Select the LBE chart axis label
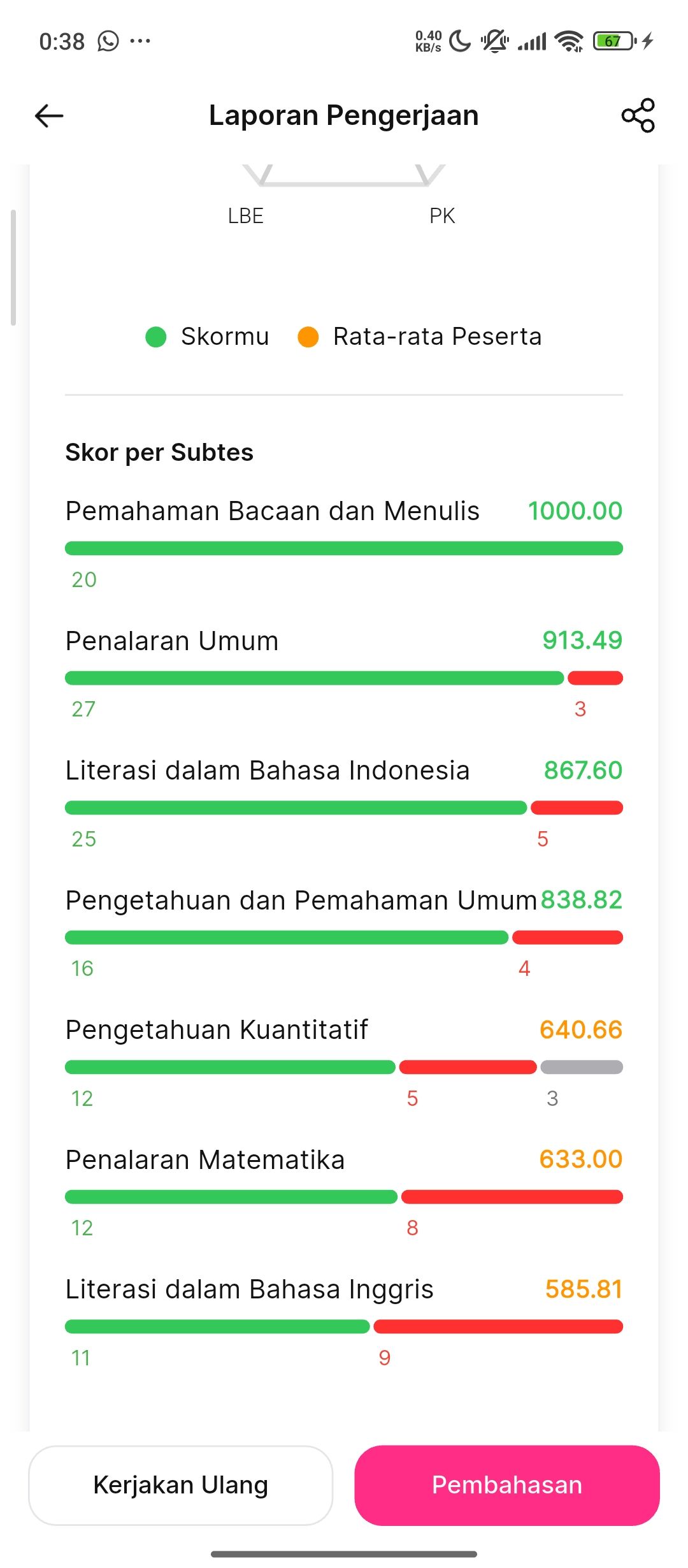 [246, 216]
